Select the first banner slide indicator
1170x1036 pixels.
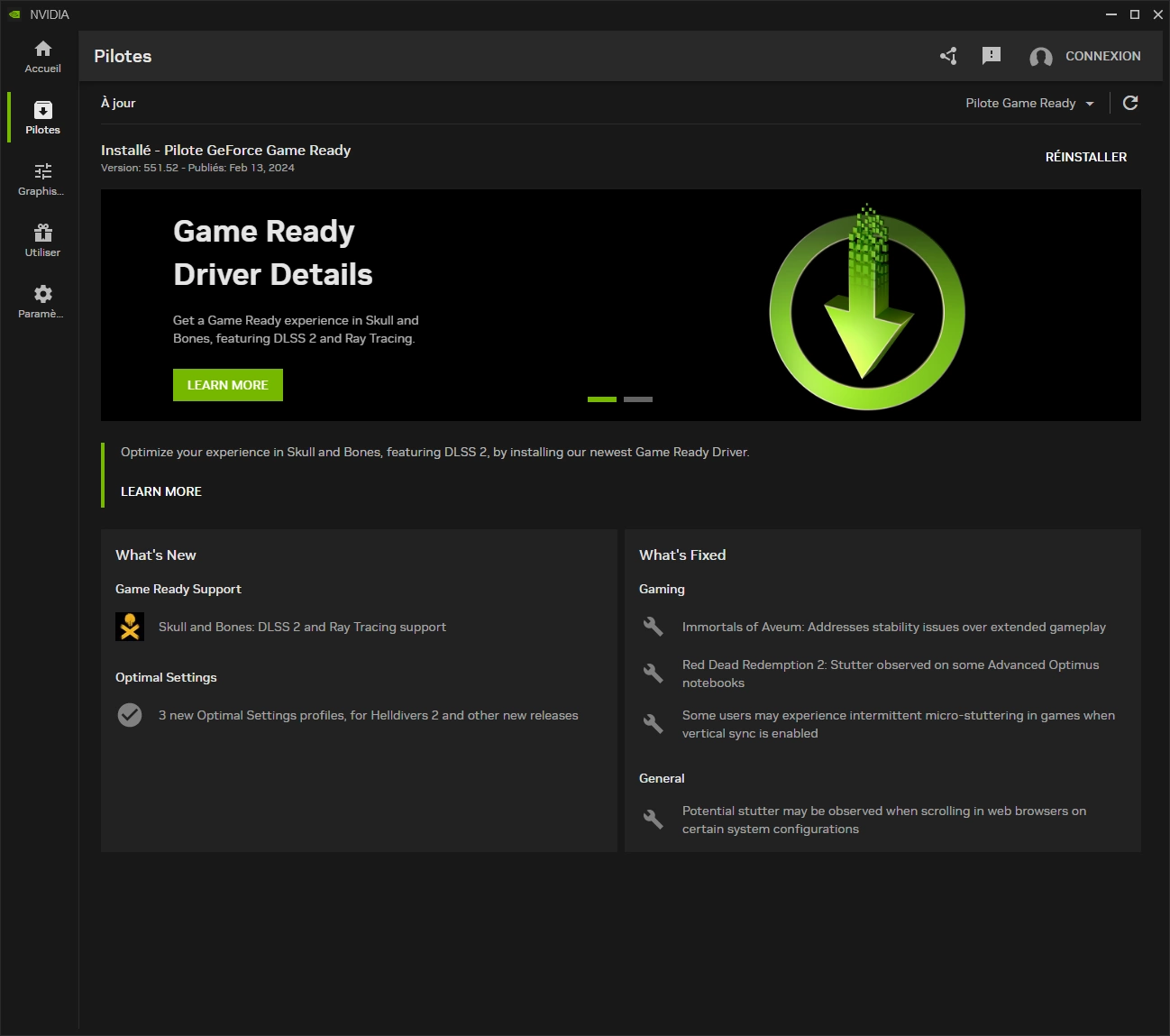pyautogui.click(x=602, y=399)
